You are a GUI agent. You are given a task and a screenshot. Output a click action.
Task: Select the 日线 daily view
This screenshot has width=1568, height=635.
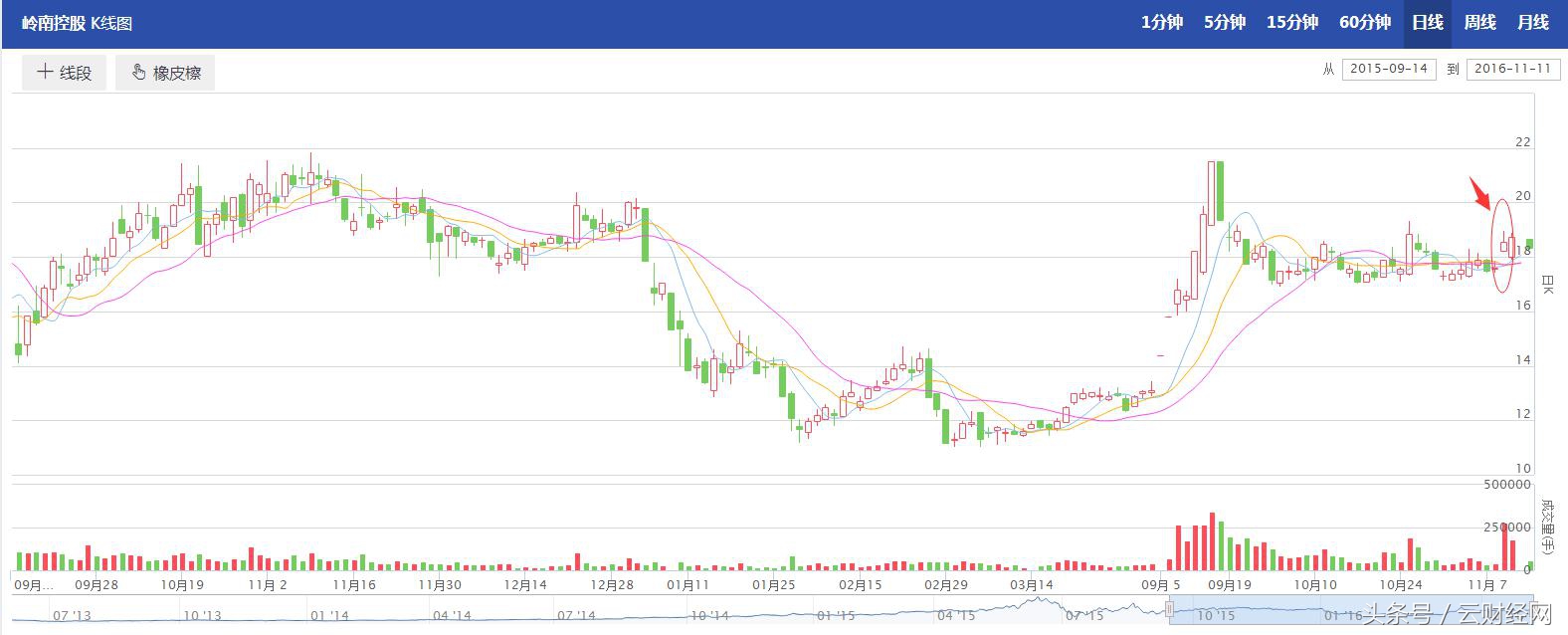click(1427, 22)
